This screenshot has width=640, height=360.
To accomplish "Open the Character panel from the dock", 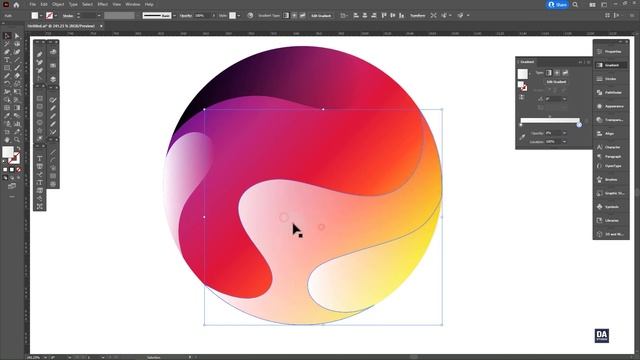I will pos(610,147).
